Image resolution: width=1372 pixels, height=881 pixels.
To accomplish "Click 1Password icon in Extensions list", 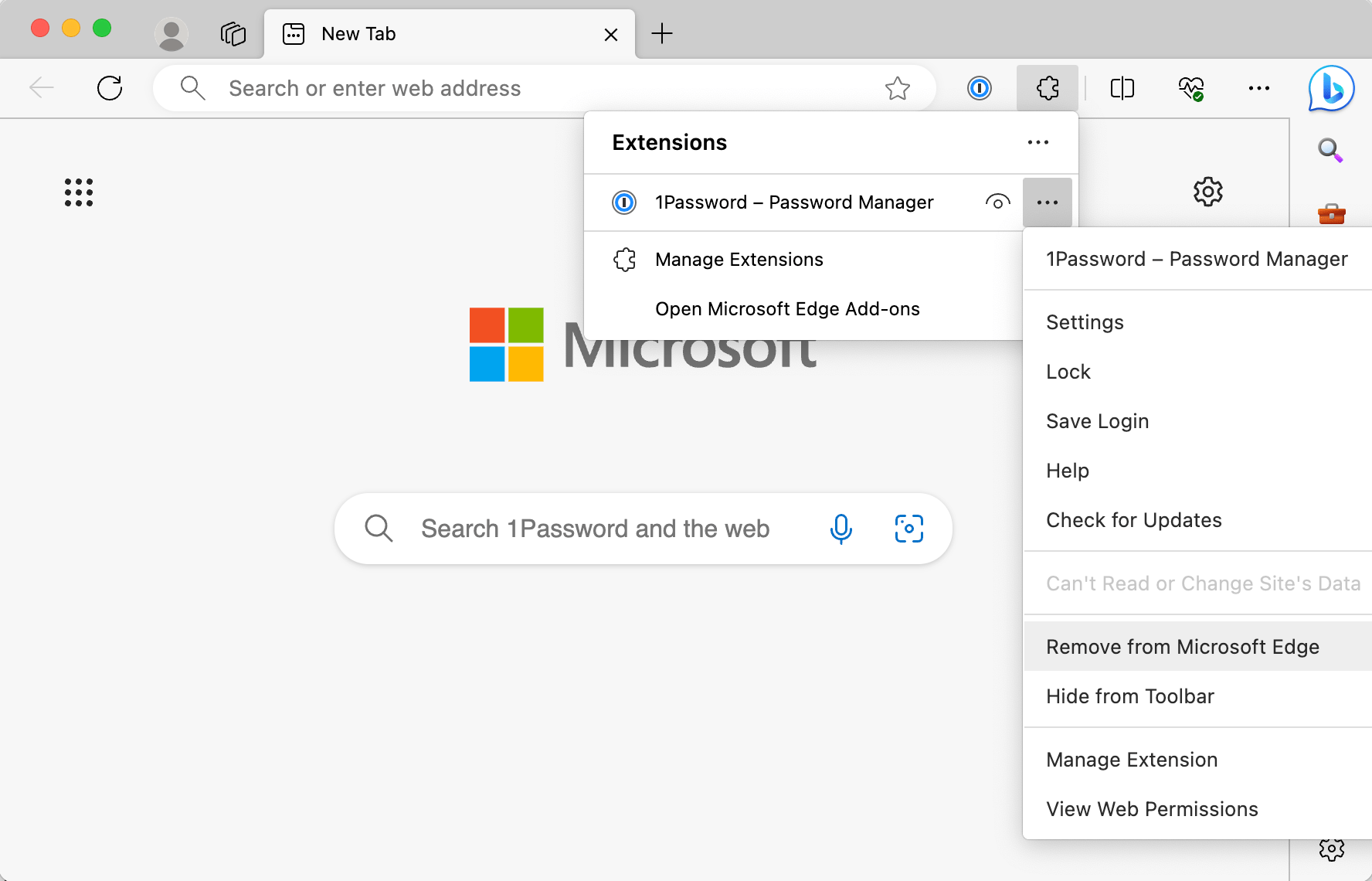I will (x=624, y=202).
